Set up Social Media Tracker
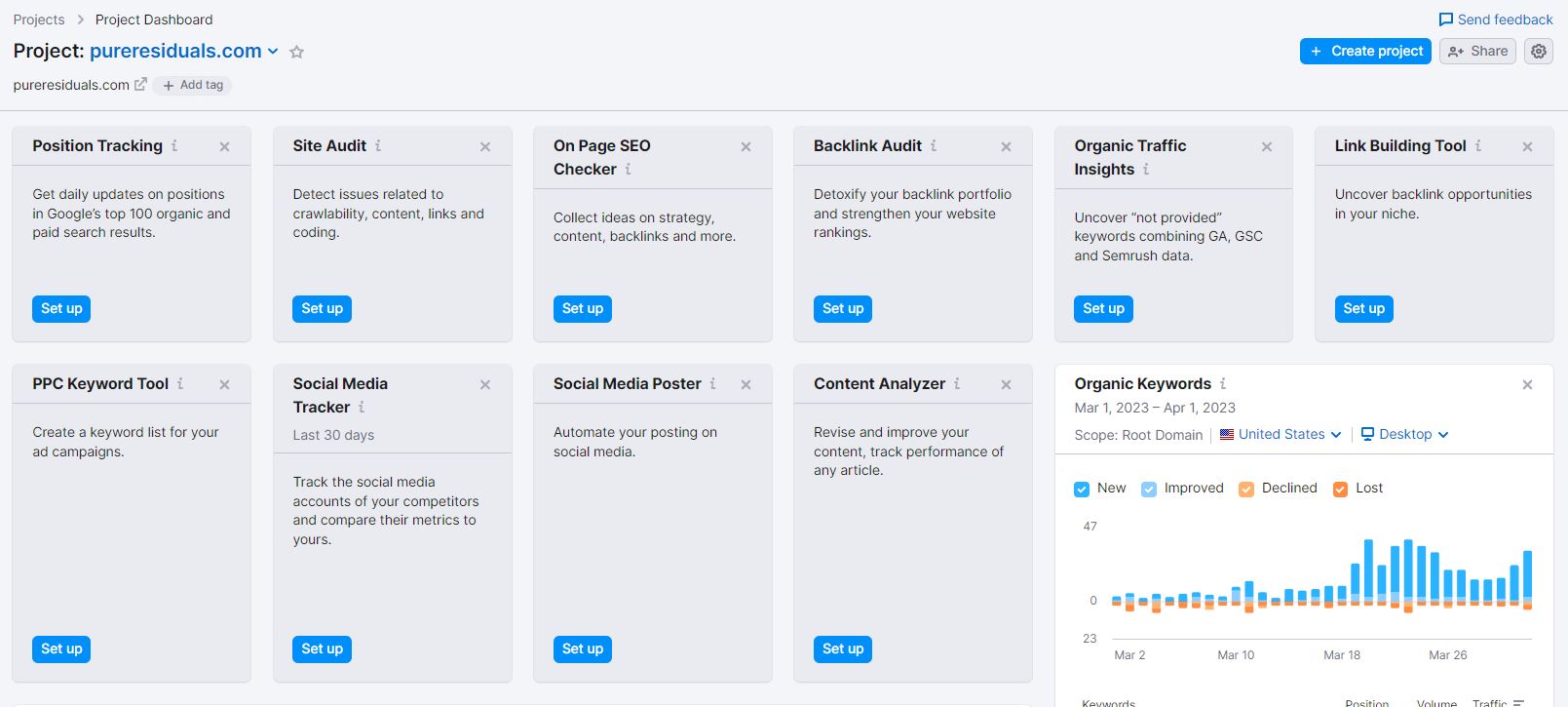The height and width of the screenshot is (707, 1568). (x=322, y=649)
